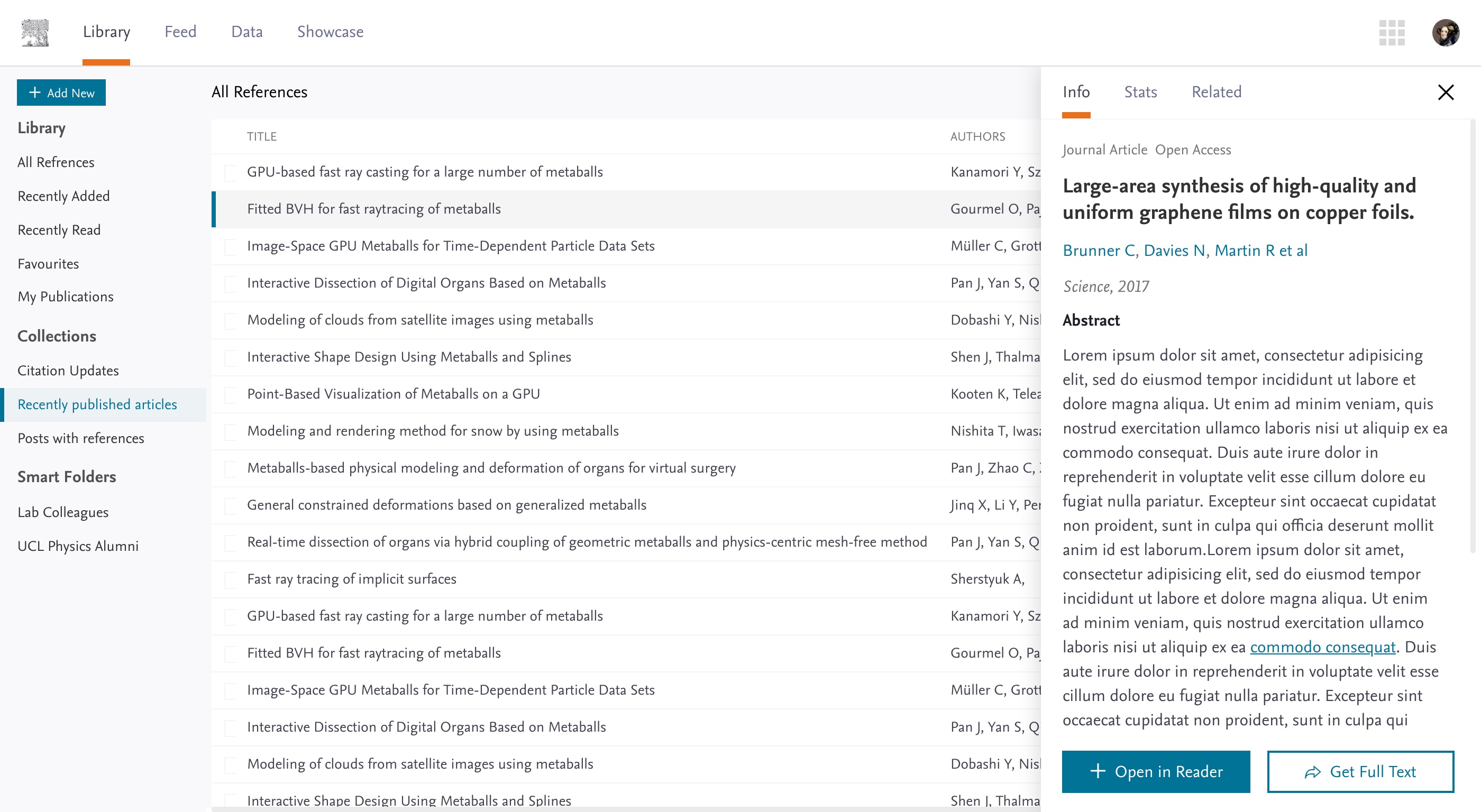The height and width of the screenshot is (812, 1481).
Task: Open the commodo consequat link in abstract
Action: (1322, 647)
